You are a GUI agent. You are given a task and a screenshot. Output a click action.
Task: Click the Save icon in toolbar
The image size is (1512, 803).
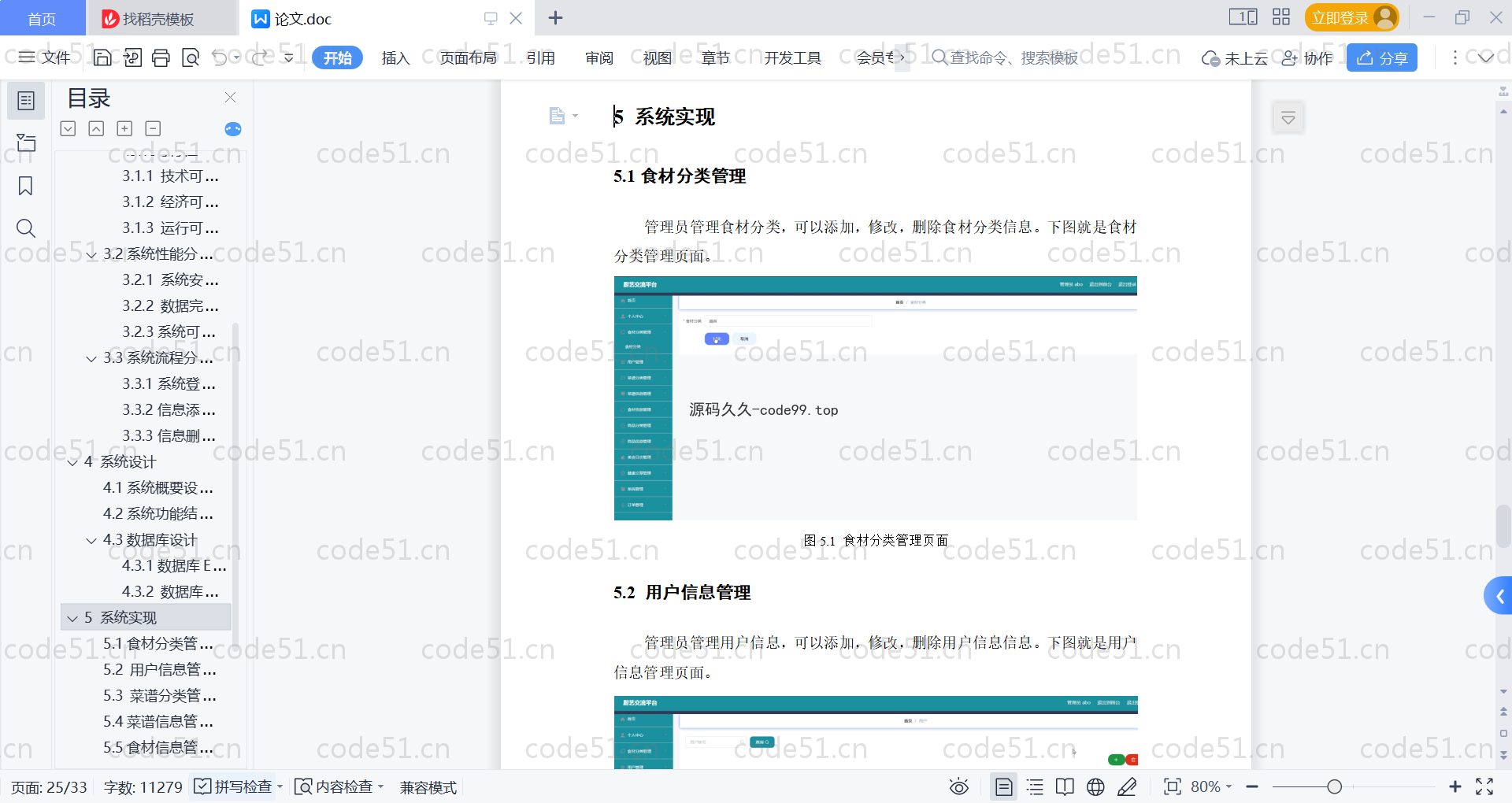tap(102, 57)
